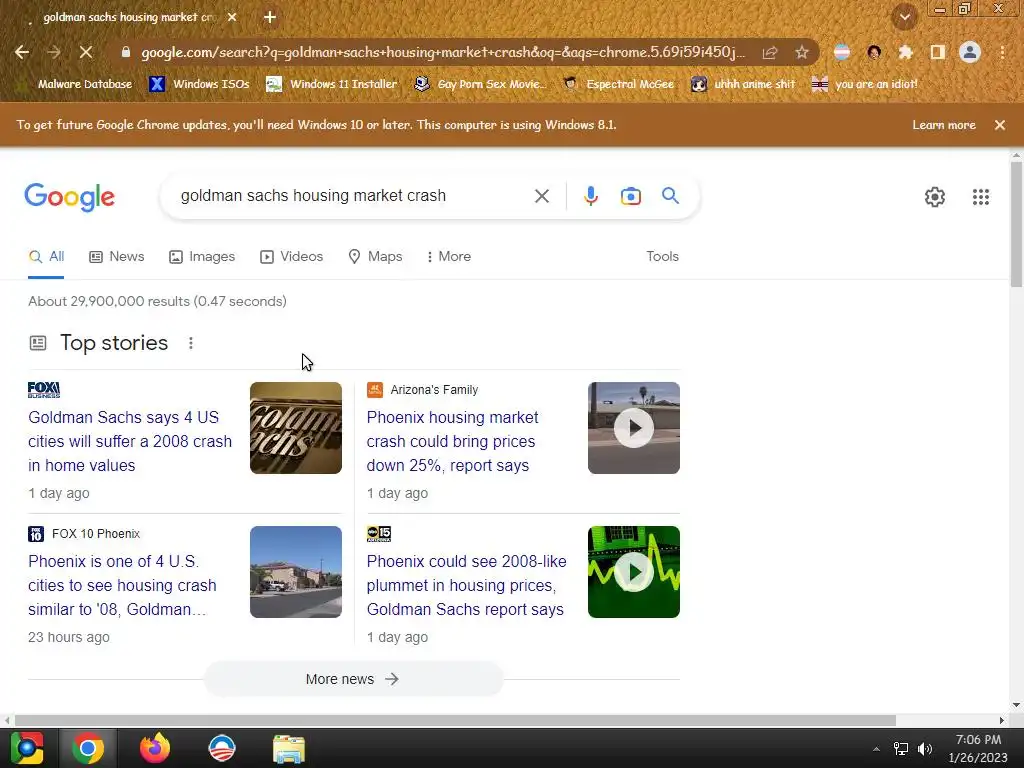
Task: Open the network tray icon
Action: (901, 749)
